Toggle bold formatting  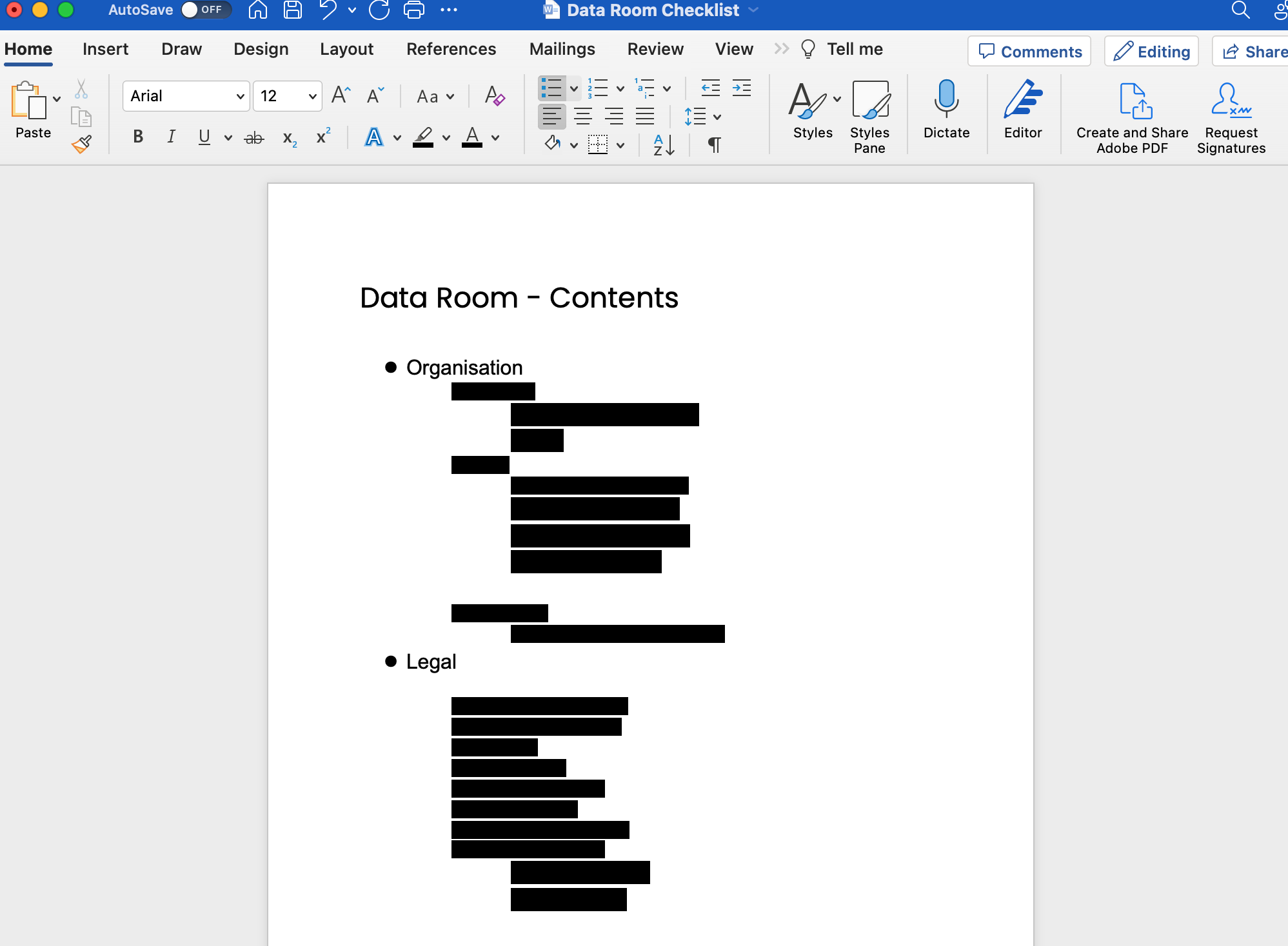click(x=137, y=136)
